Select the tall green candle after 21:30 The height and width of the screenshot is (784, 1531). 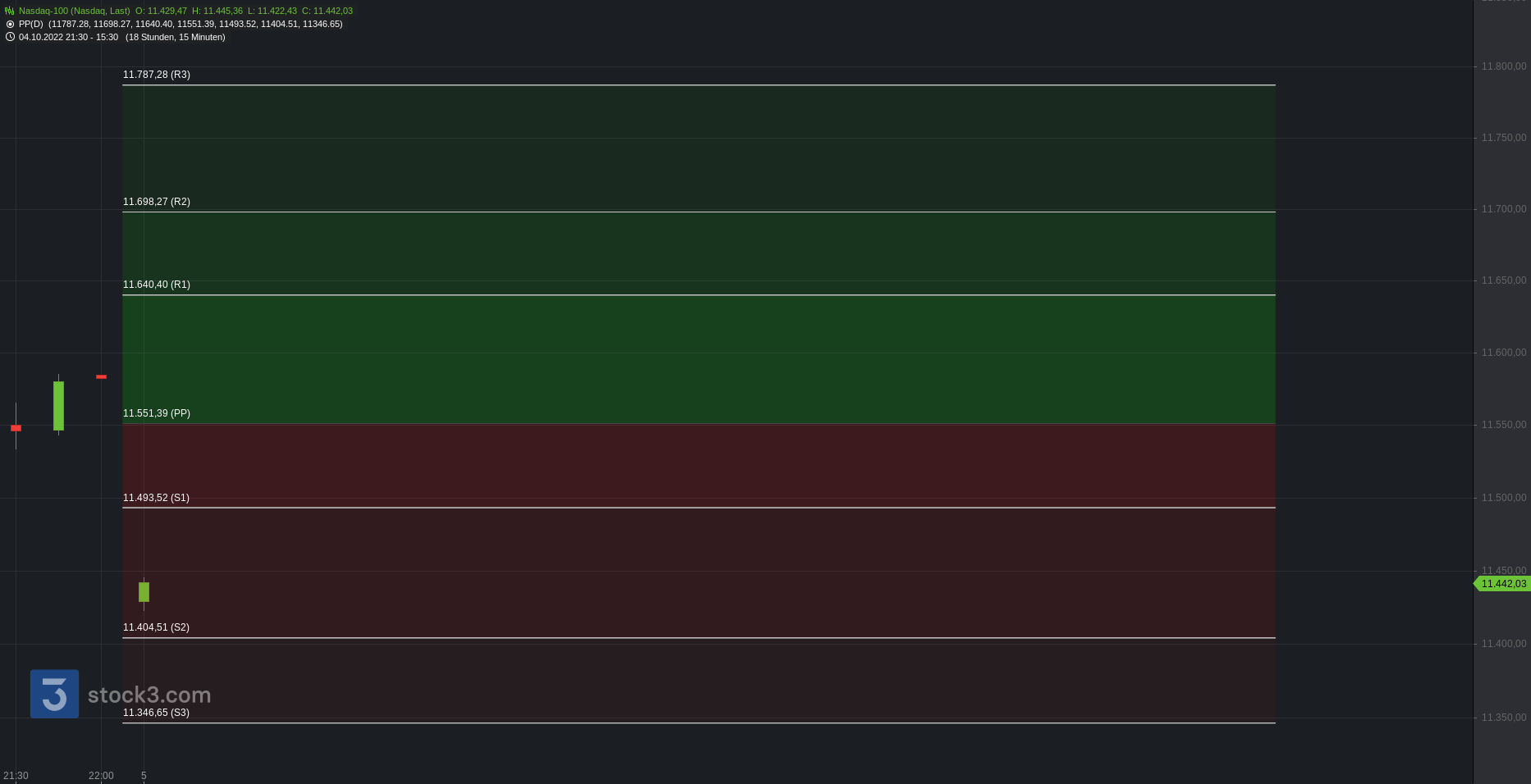tap(58, 405)
